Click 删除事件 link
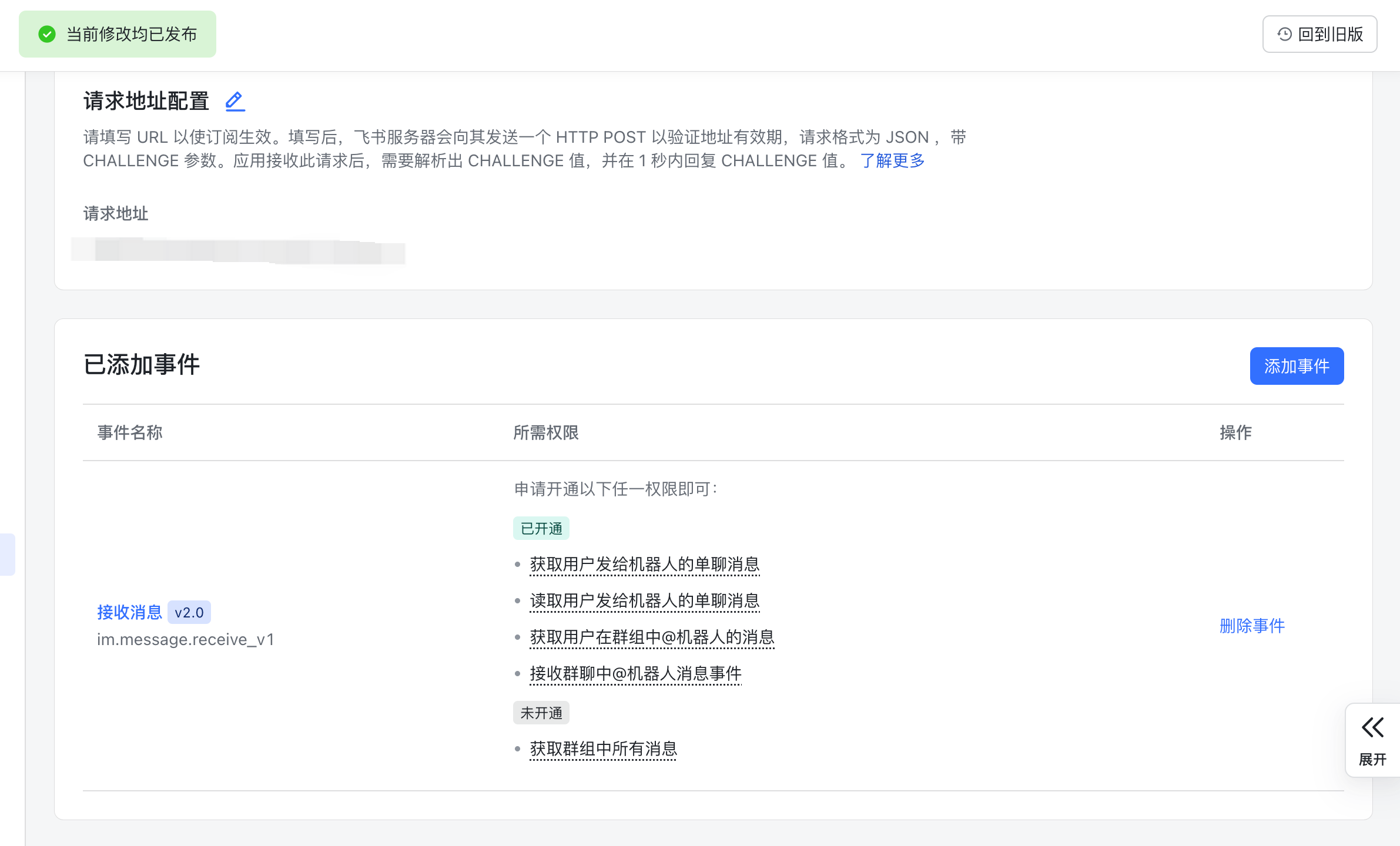 click(1252, 626)
